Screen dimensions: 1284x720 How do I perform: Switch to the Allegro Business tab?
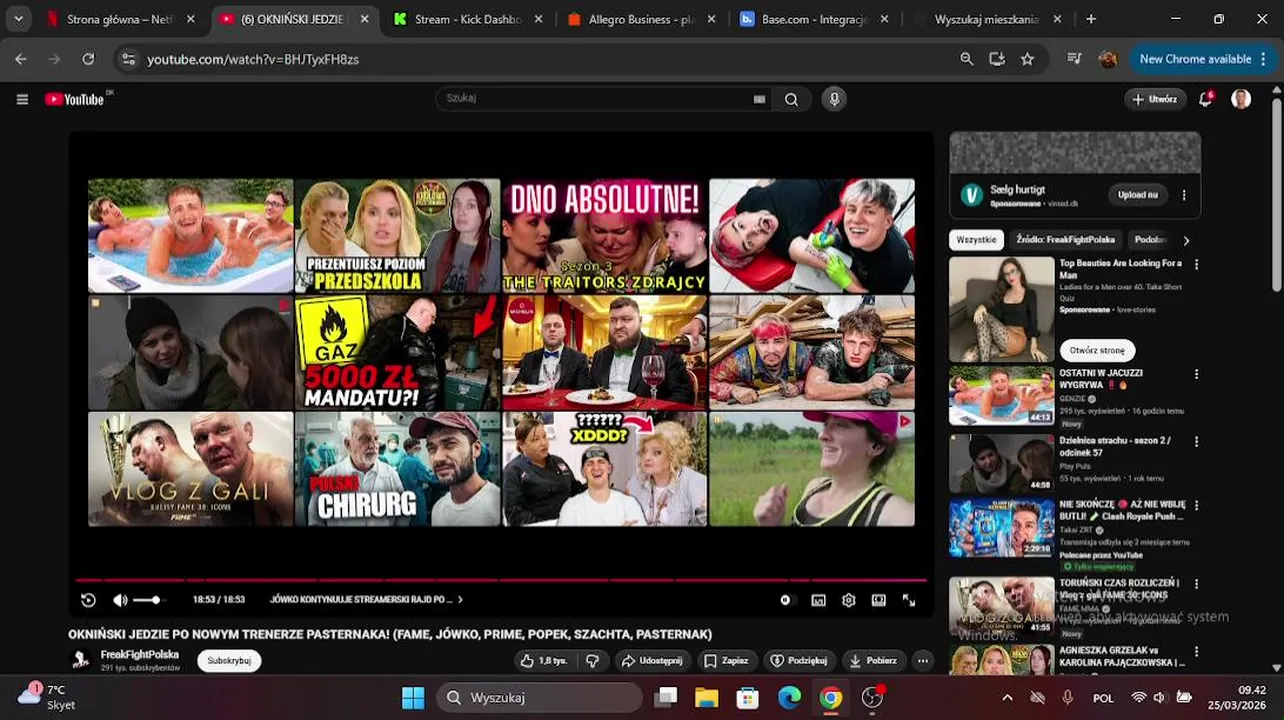[x=643, y=19]
